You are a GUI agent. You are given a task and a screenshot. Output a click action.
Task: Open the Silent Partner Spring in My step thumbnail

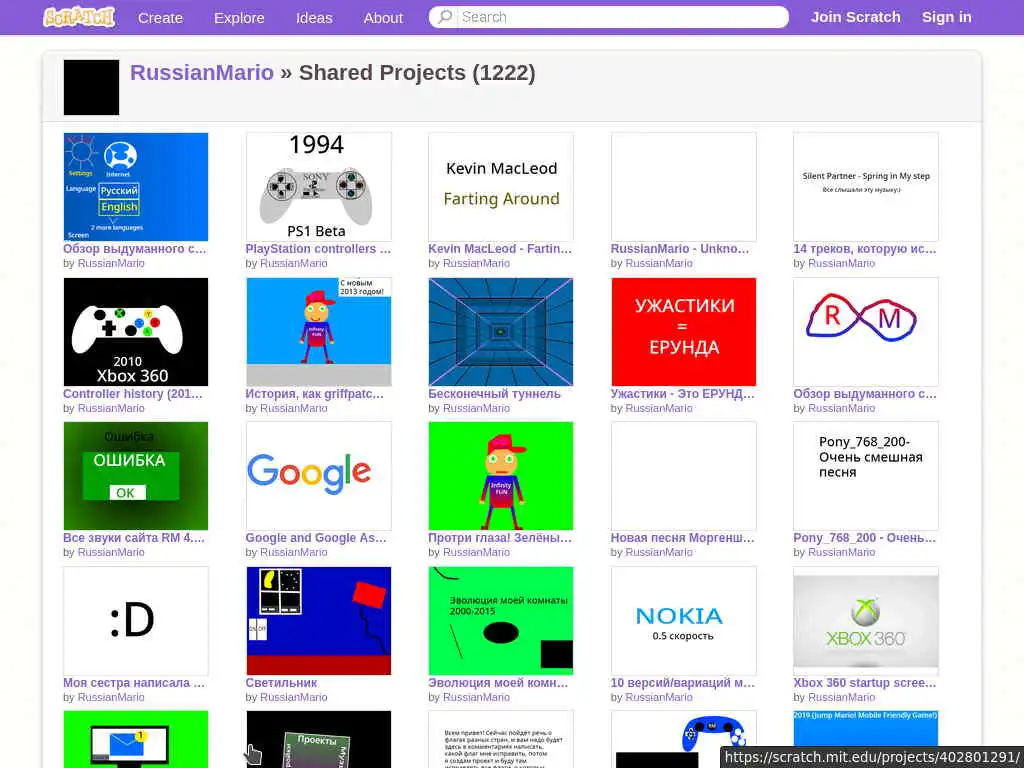coord(866,187)
